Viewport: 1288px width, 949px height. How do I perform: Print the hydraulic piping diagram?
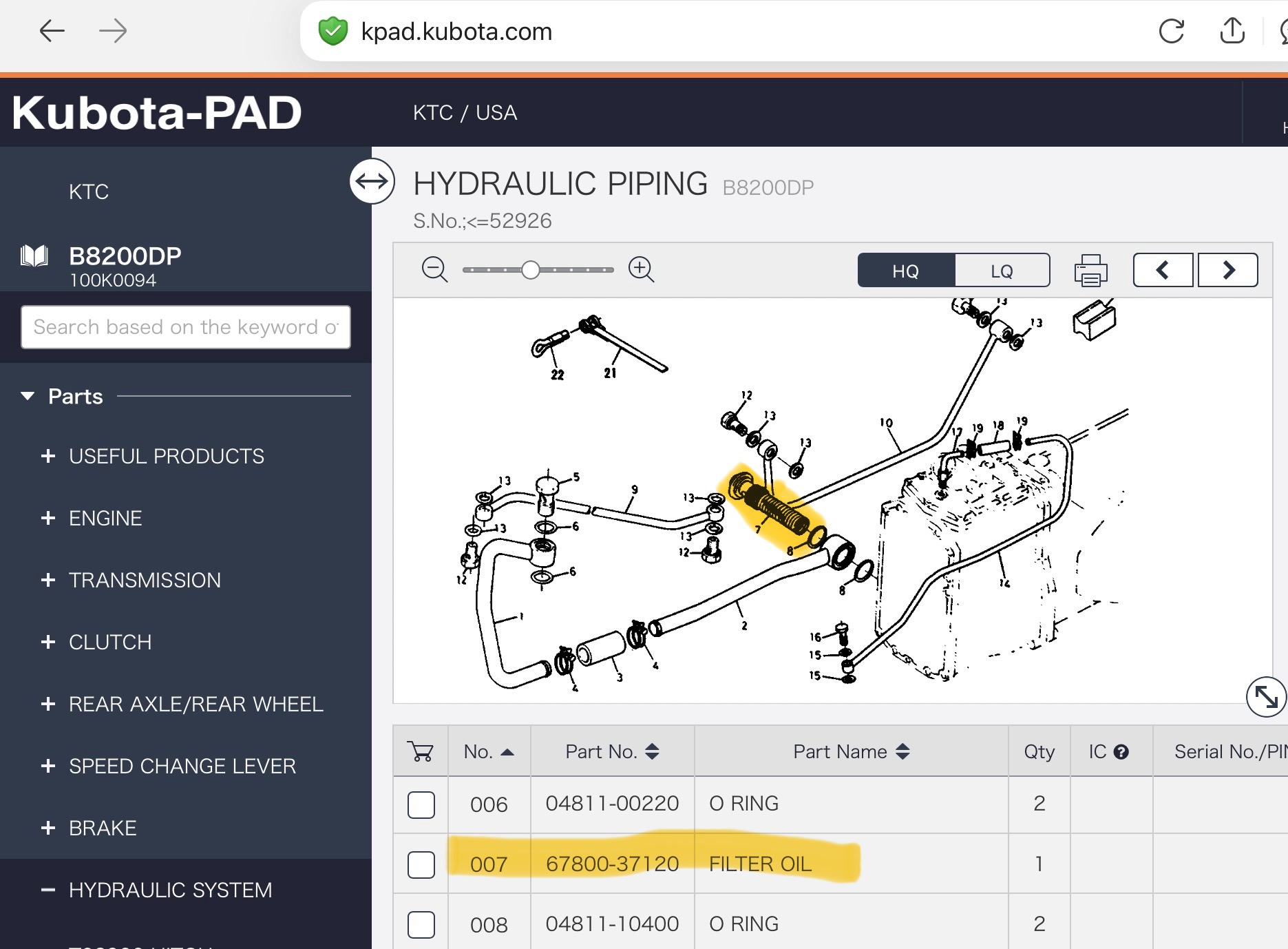coord(1090,270)
